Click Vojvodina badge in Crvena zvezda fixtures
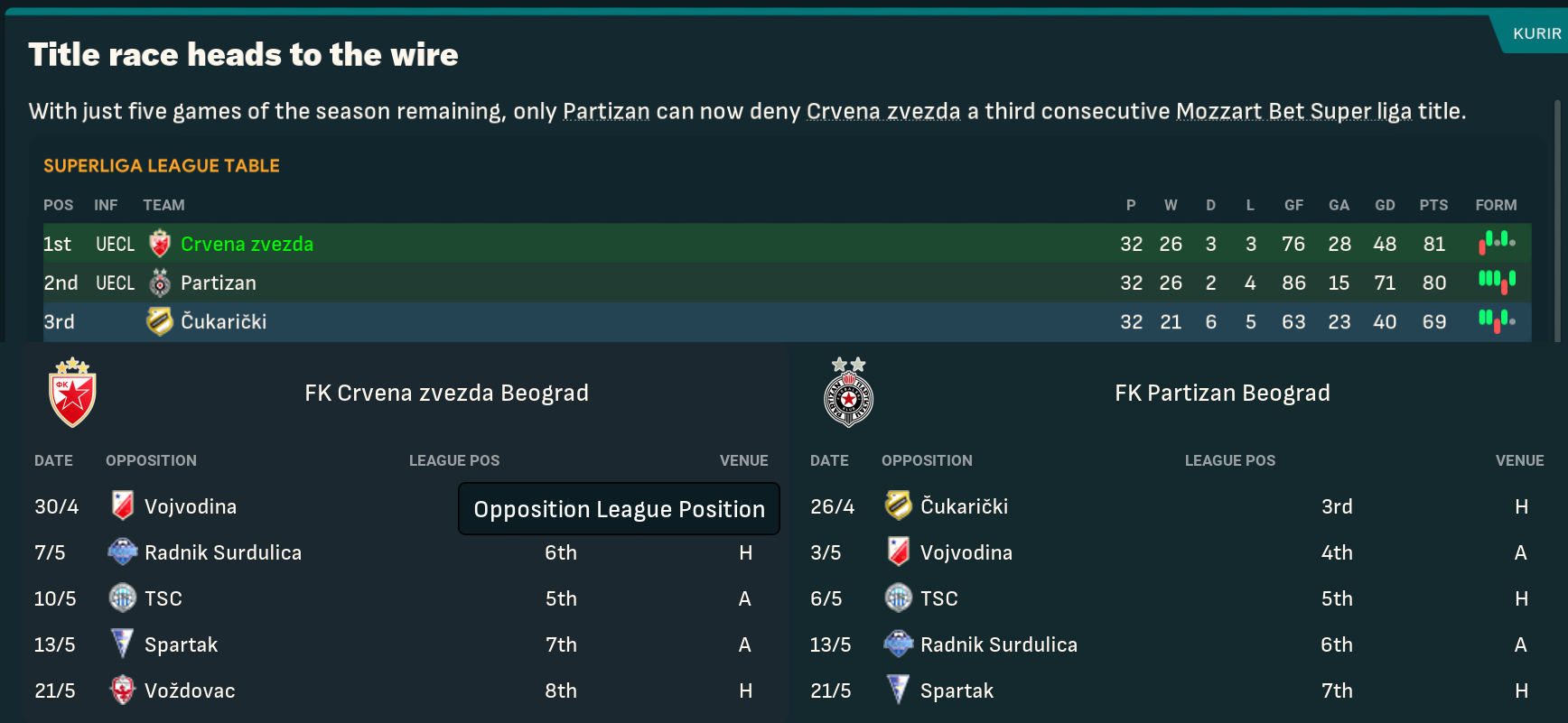The image size is (1568, 723). (123, 505)
